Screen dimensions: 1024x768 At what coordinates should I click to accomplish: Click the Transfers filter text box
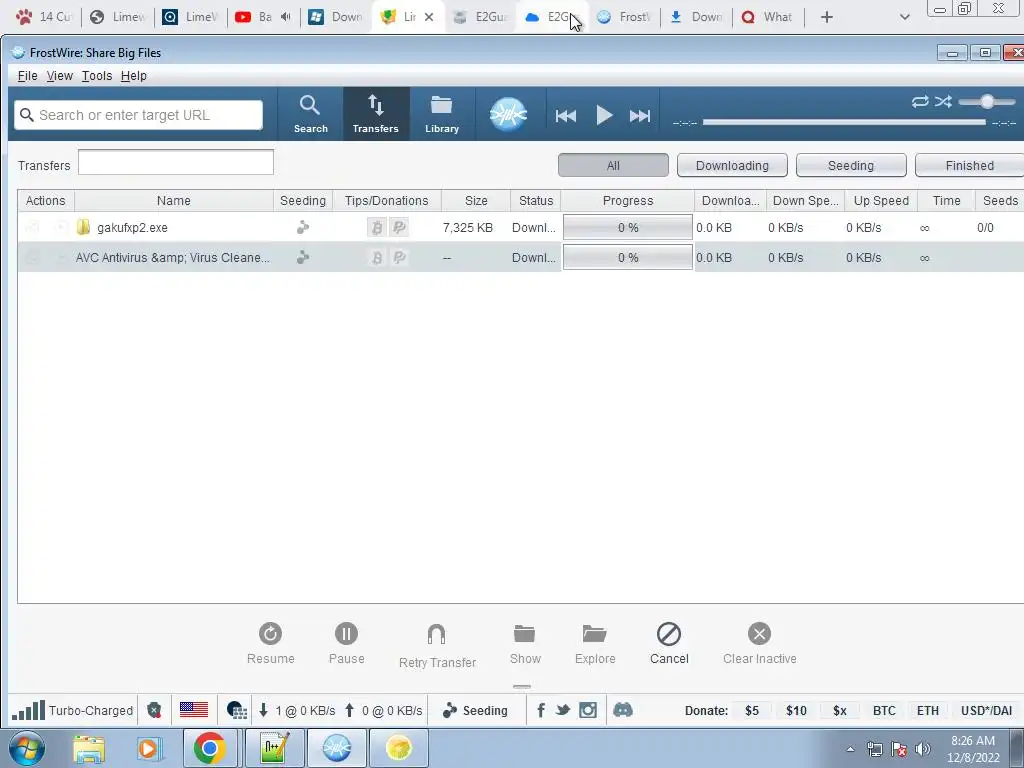tap(176, 163)
